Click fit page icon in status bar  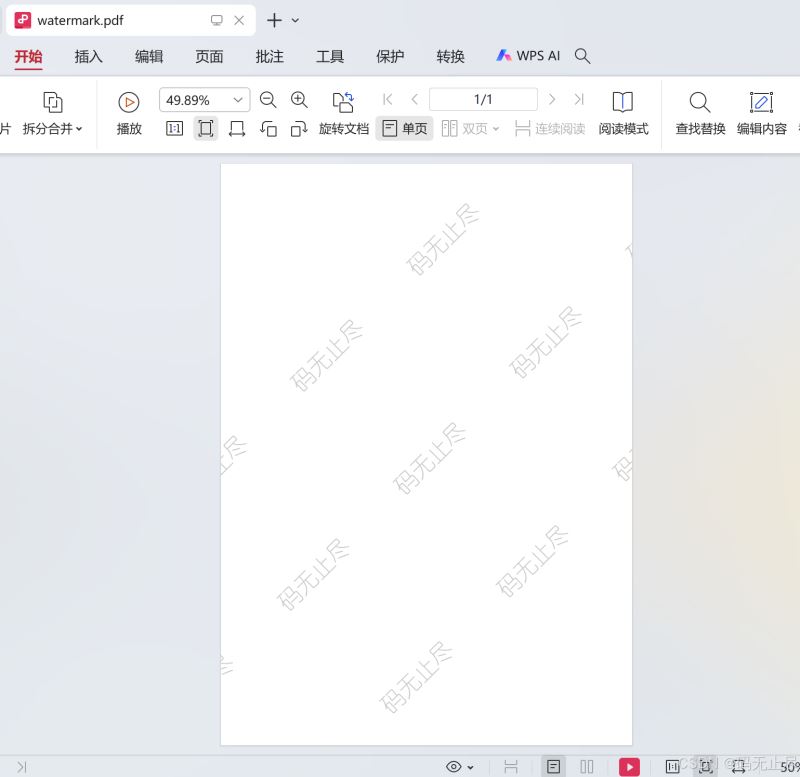[x=706, y=767]
